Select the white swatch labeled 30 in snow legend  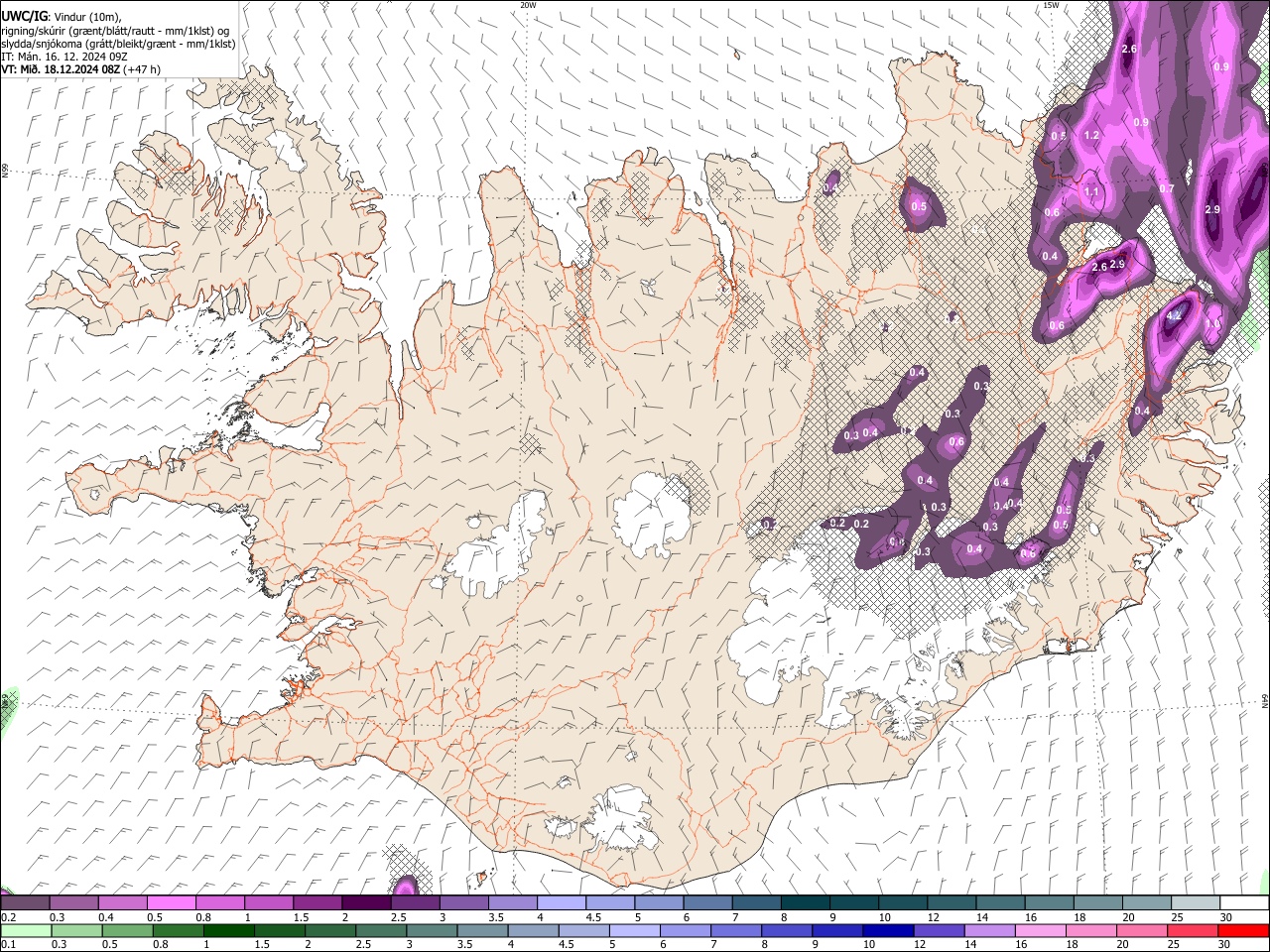point(1244,902)
